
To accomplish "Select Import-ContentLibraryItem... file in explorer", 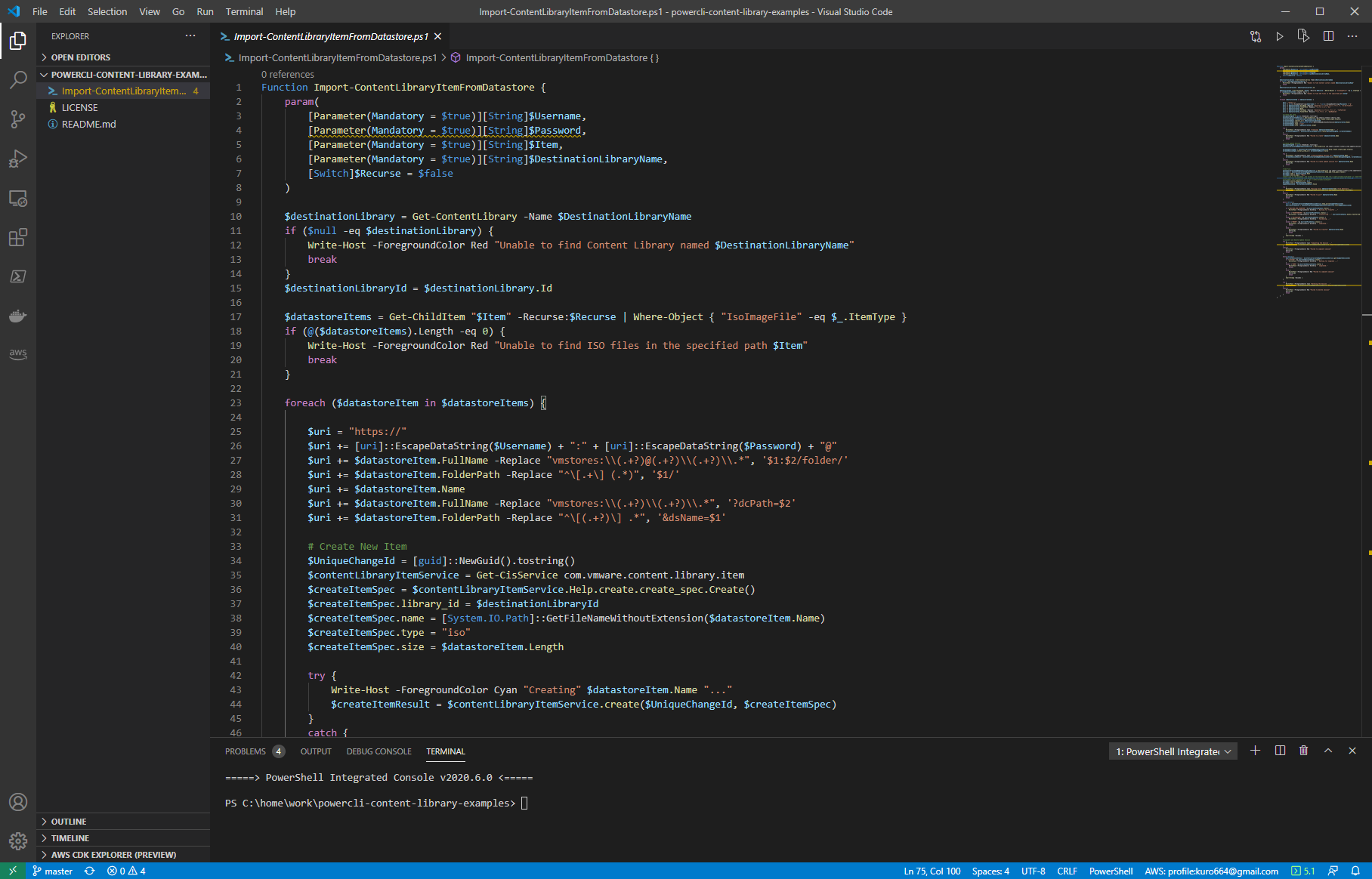I will pos(123,91).
